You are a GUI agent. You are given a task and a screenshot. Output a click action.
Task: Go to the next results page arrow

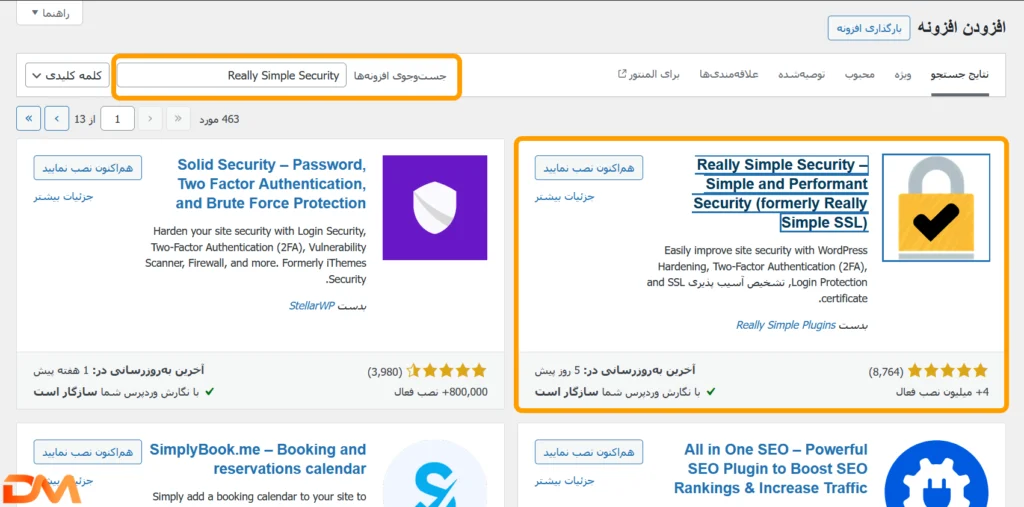(57, 119)
